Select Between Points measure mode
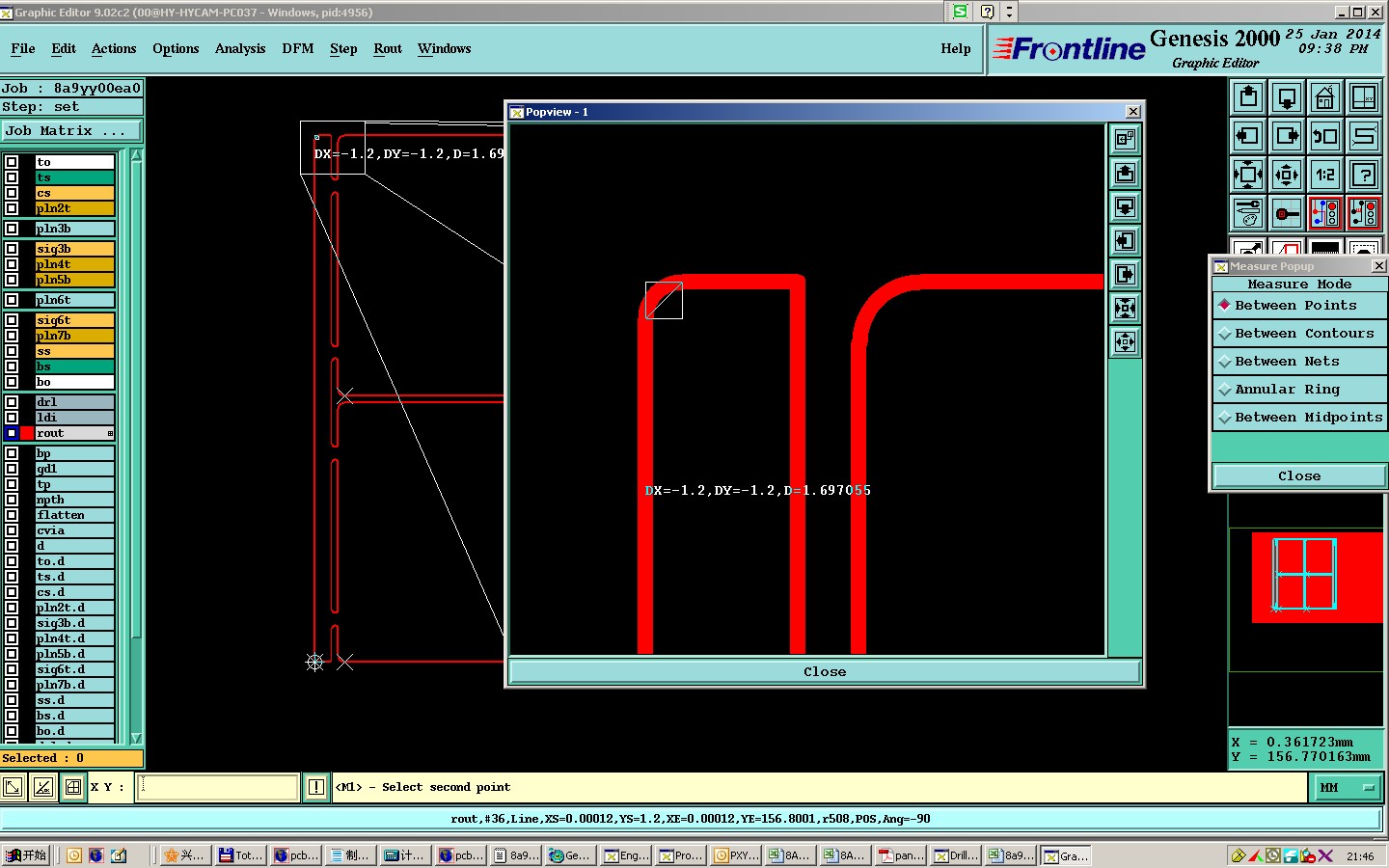The height and width of the screenshot is (868, 1389). (1299, 306)
